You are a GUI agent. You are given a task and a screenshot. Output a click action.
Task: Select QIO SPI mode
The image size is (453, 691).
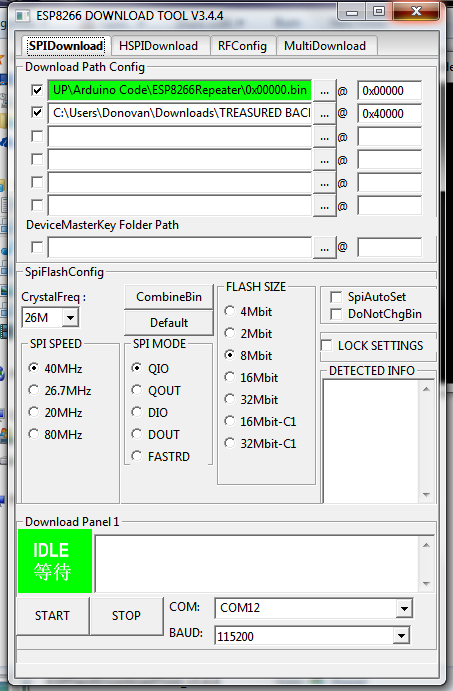point(151,368)
